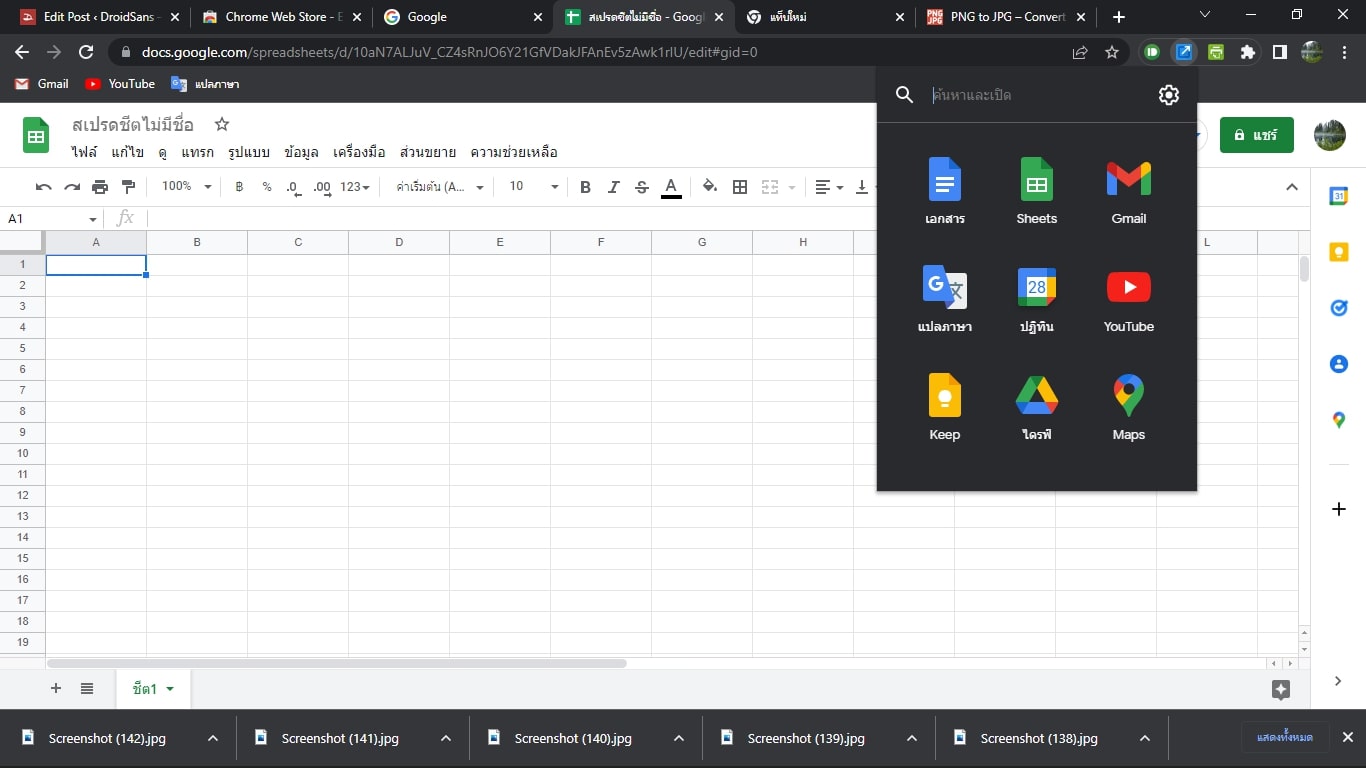Click the Gmail bookmark link
1366x768 pixels.
(x=42, y=84)
